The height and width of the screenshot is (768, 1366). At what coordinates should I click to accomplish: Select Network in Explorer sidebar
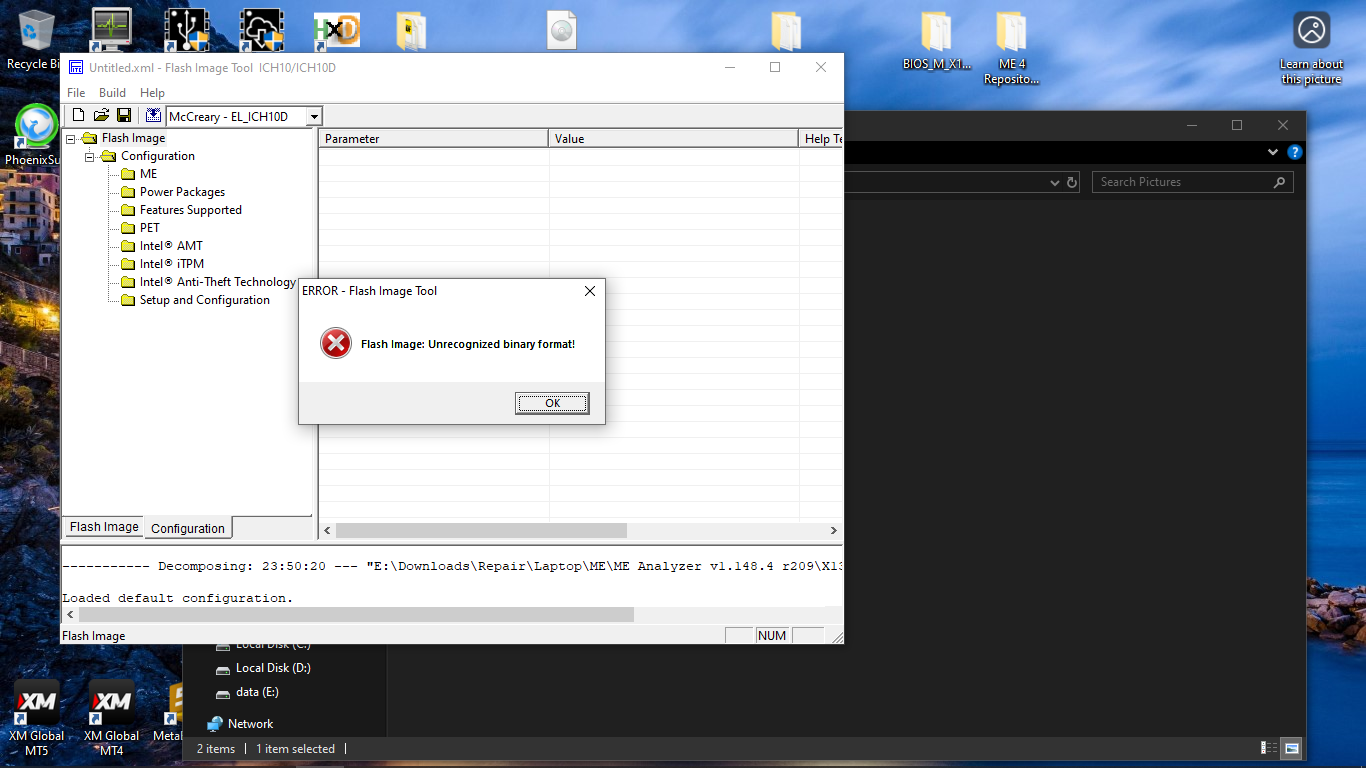tap(250, 724)
